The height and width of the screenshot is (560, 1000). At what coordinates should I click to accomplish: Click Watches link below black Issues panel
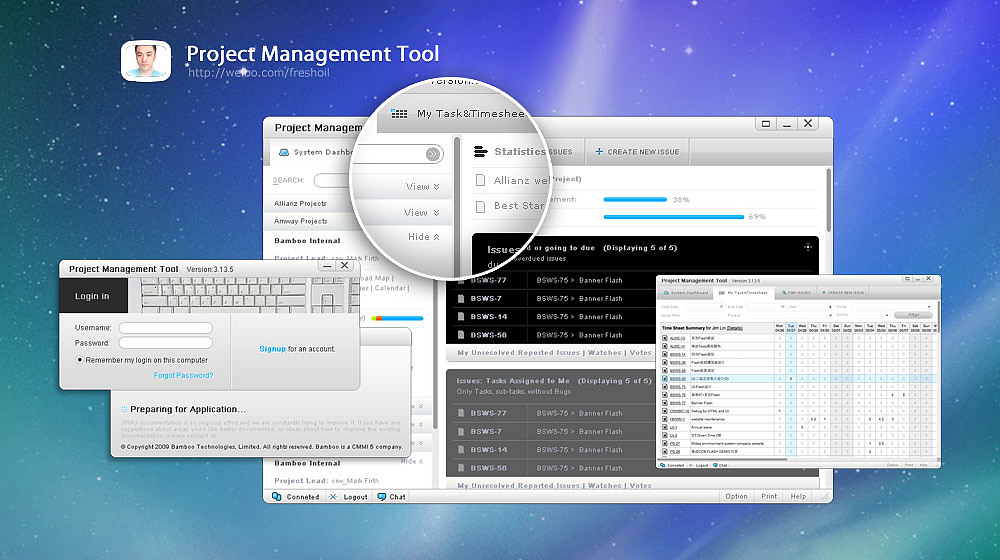605,352
